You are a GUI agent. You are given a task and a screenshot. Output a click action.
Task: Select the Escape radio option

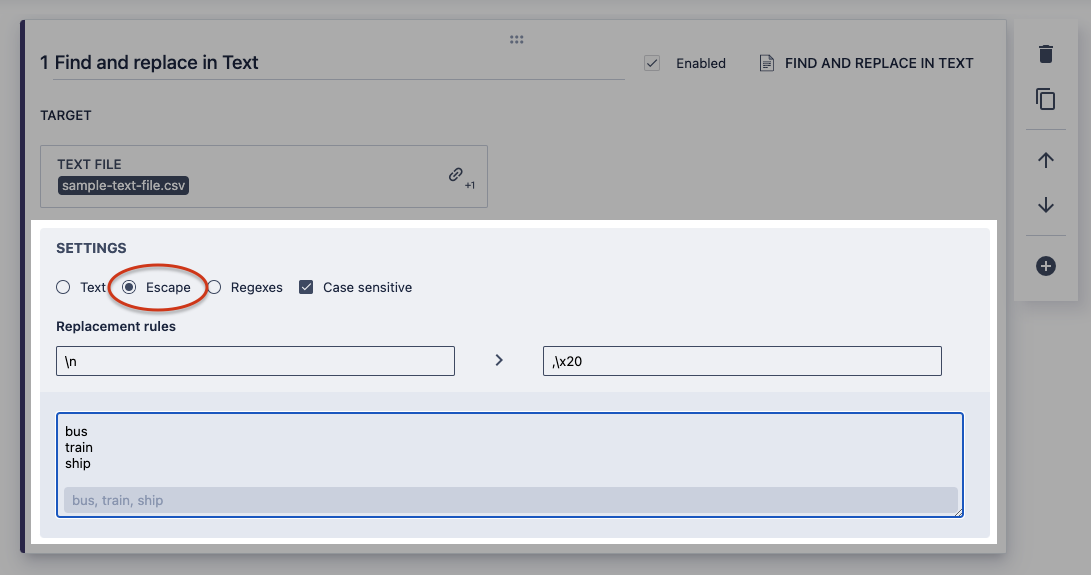[130, 287]
